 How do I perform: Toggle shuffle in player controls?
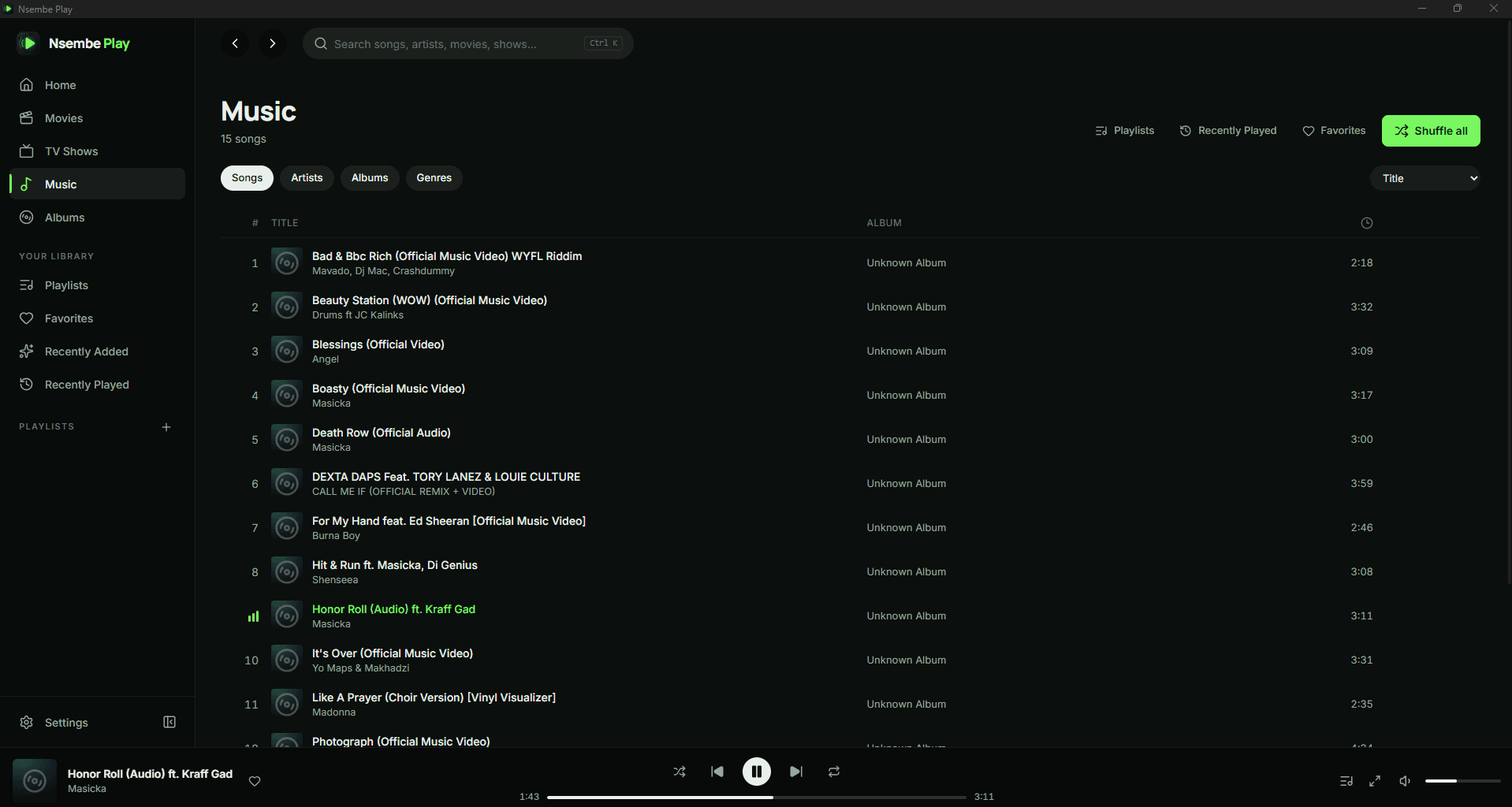point(680,772)
